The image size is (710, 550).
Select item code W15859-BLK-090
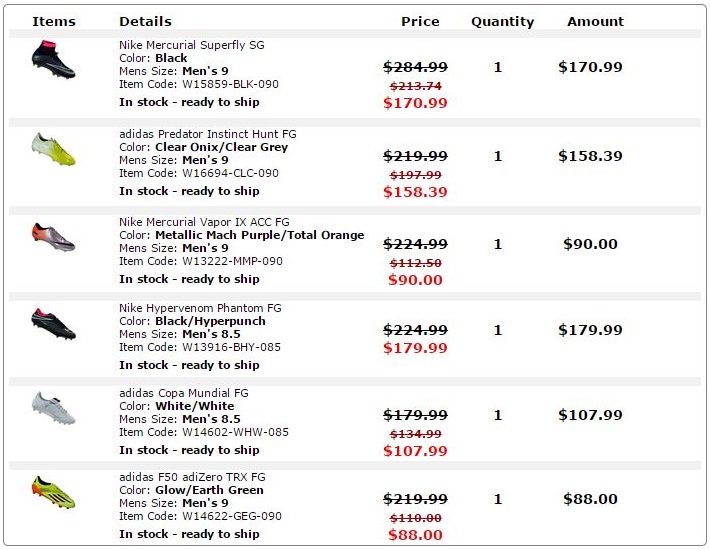click(x=230, y=84)
